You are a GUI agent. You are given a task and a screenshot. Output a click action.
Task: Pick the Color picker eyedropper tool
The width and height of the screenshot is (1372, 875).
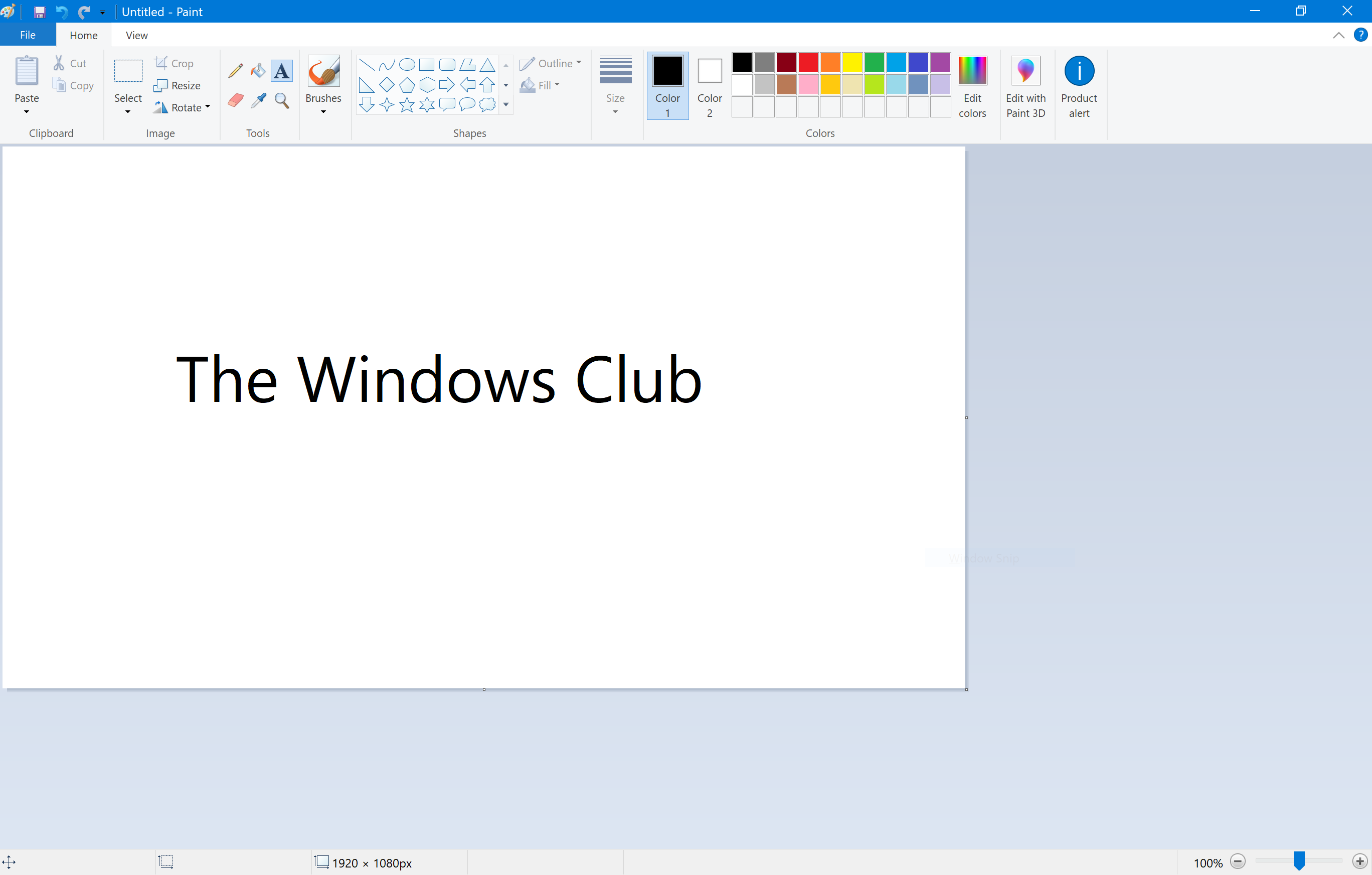(x=258, y=100)
